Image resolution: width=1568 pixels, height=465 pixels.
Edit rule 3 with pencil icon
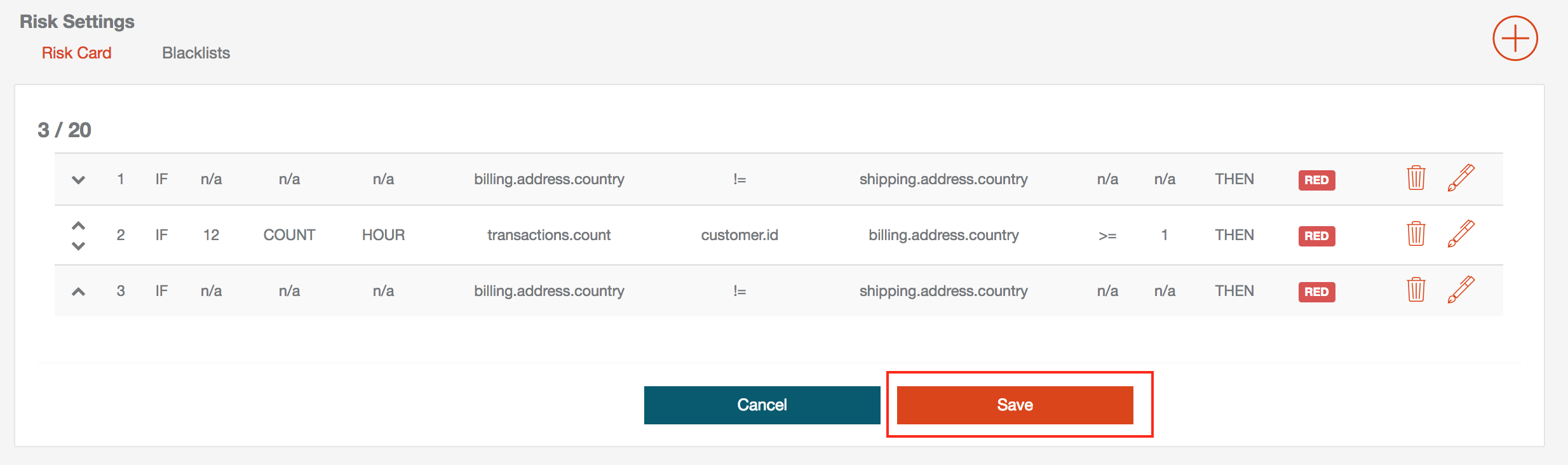pos(1461,290)
